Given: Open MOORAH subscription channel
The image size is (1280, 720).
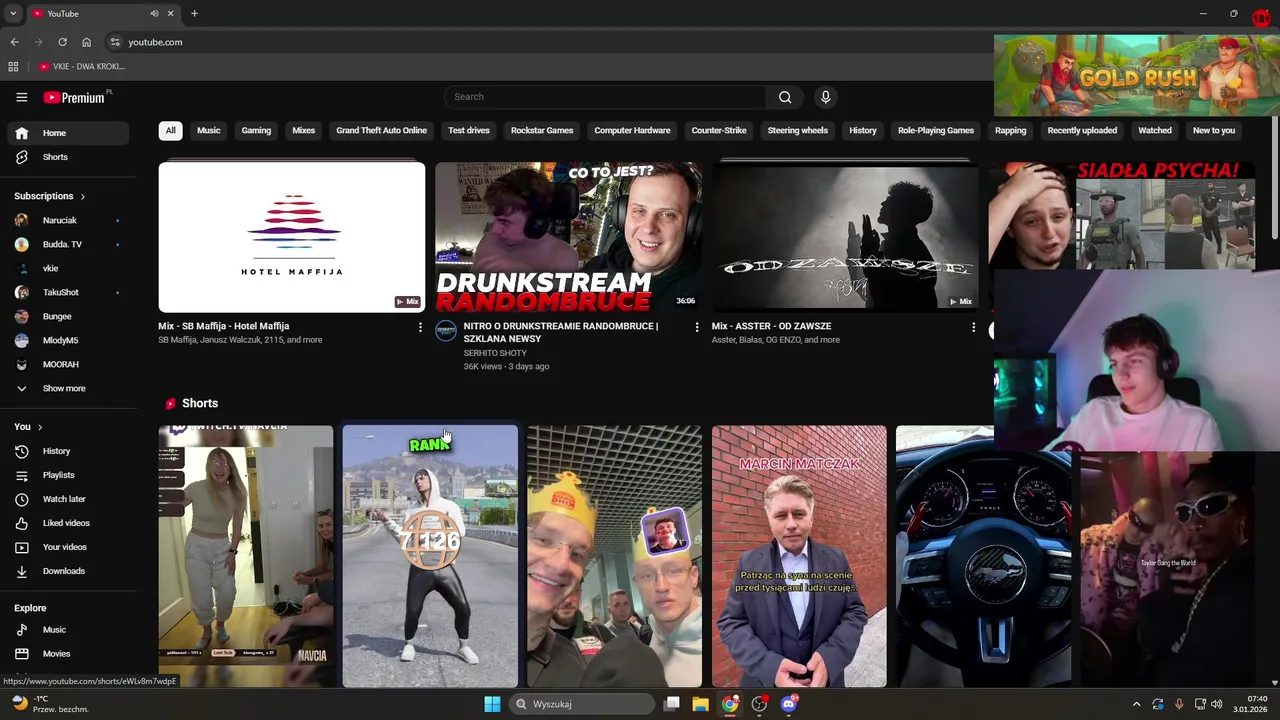Looking at the screenshot, I should (68, 364).
